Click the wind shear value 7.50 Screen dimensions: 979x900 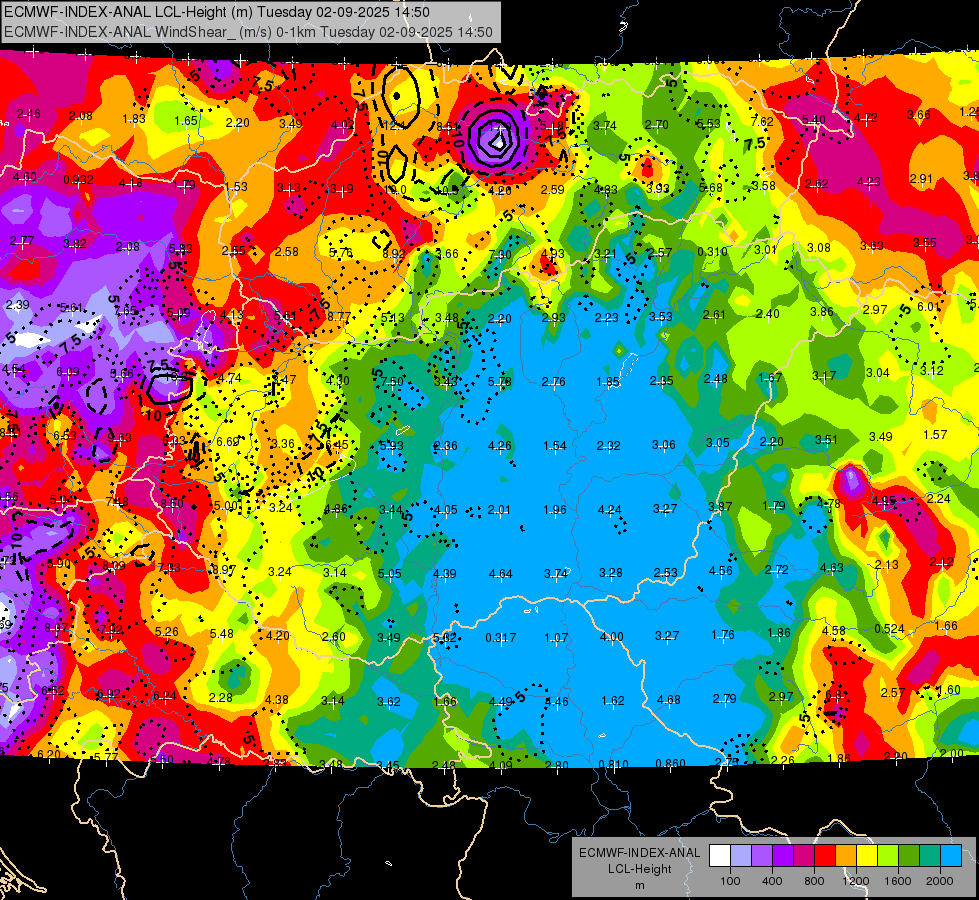(x=392, y=382)
